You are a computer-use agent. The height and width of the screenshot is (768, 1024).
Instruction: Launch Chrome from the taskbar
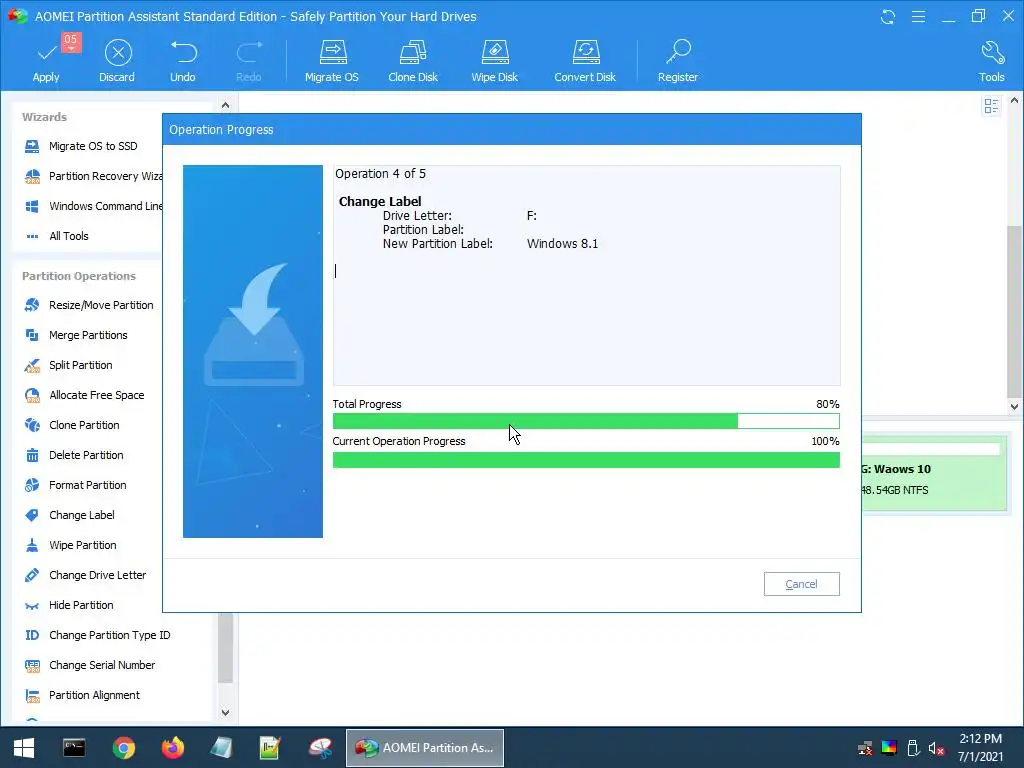[123, 748]
